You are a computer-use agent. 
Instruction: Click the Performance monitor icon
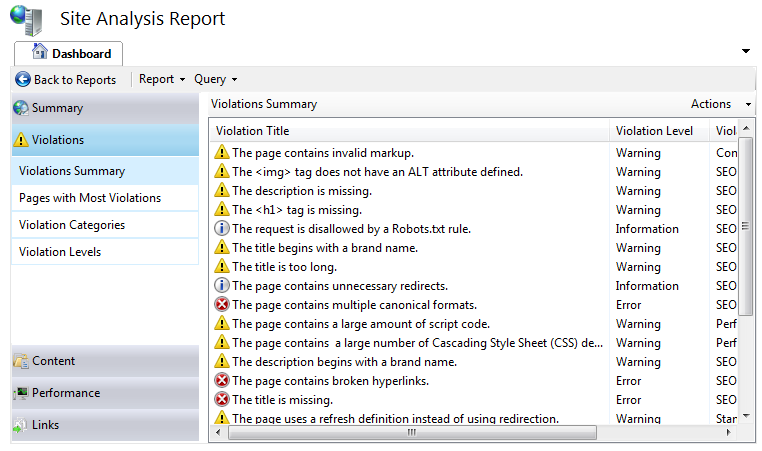pyautogui.click(x=21, y=393)
